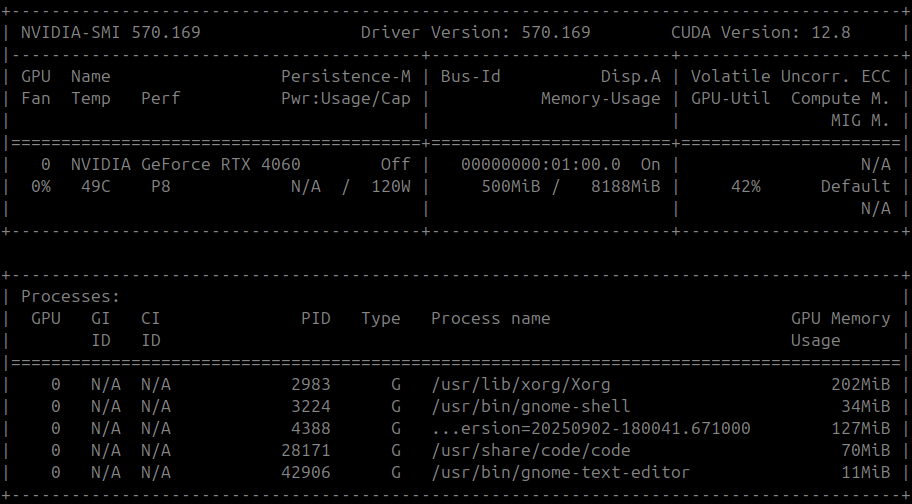Screen dimensions: 912x504
Task: Click the CUDA Version 12.8 text
Action: coord(760,32)
